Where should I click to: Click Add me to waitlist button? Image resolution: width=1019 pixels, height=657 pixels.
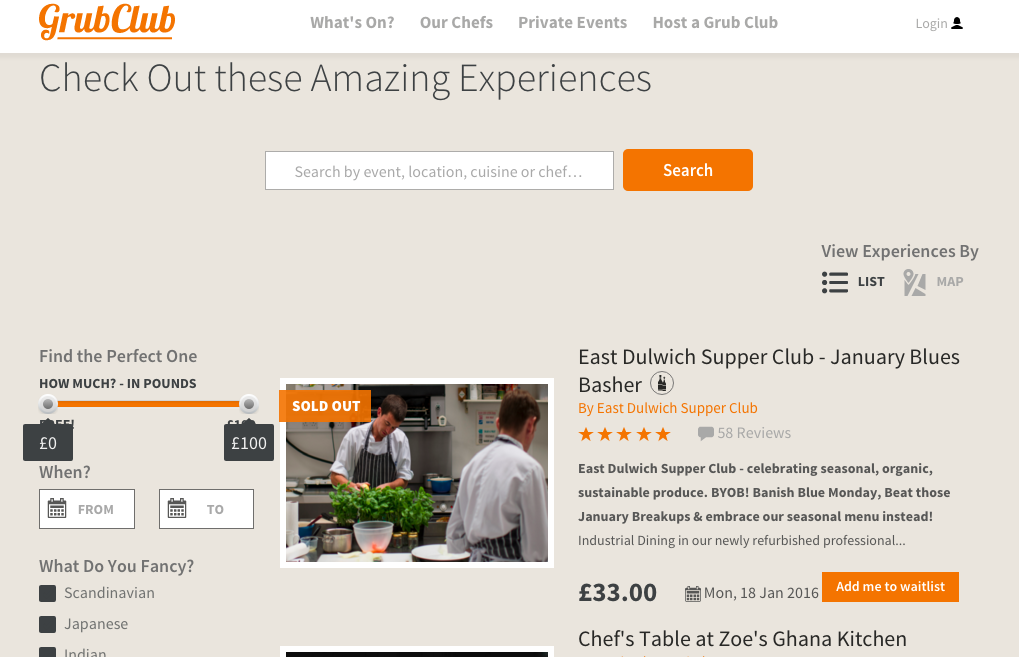(x=890, y=587)
